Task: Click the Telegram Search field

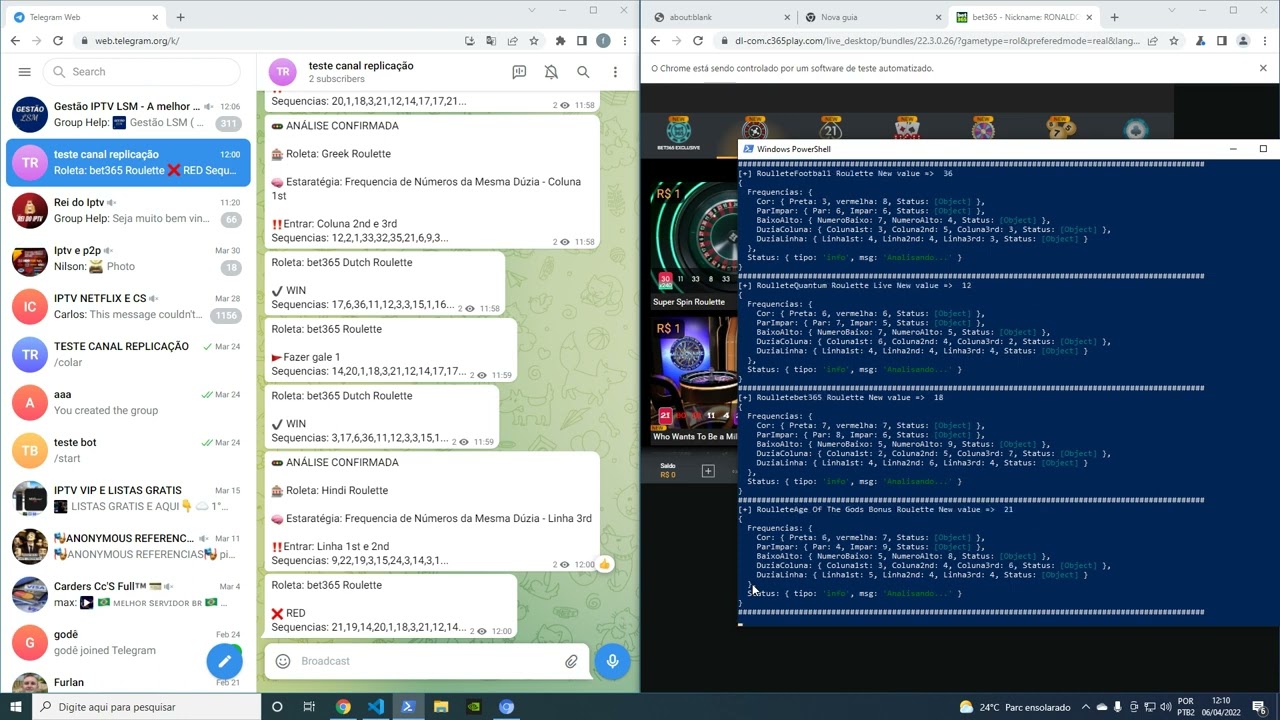Action: (142, 72)
